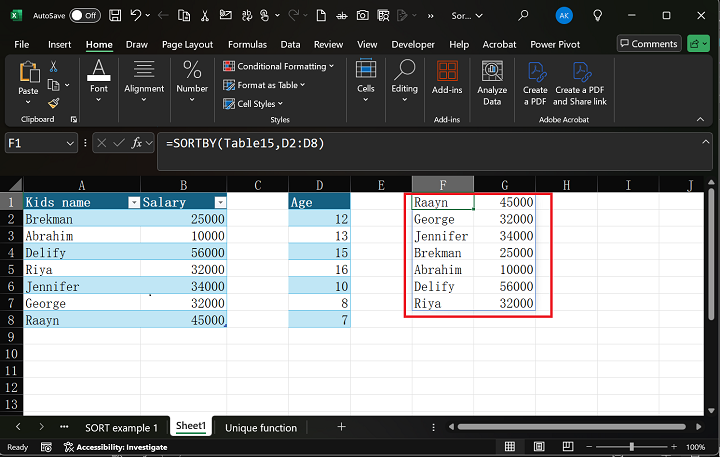Viewport: 720px width, 457px height.
Task: Click Accessibility: Investigate in status bar
Action: tap(115, 447)
